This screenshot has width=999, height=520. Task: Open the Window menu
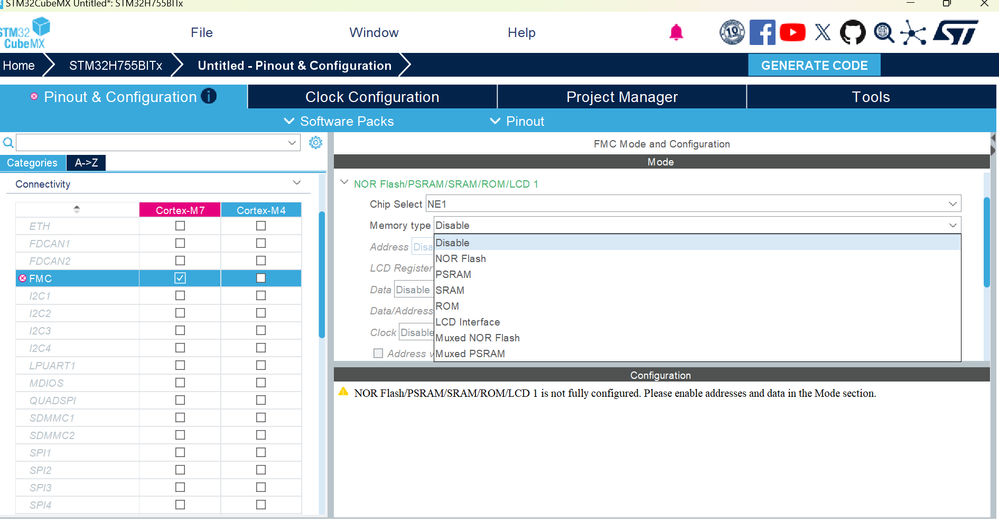374,32
